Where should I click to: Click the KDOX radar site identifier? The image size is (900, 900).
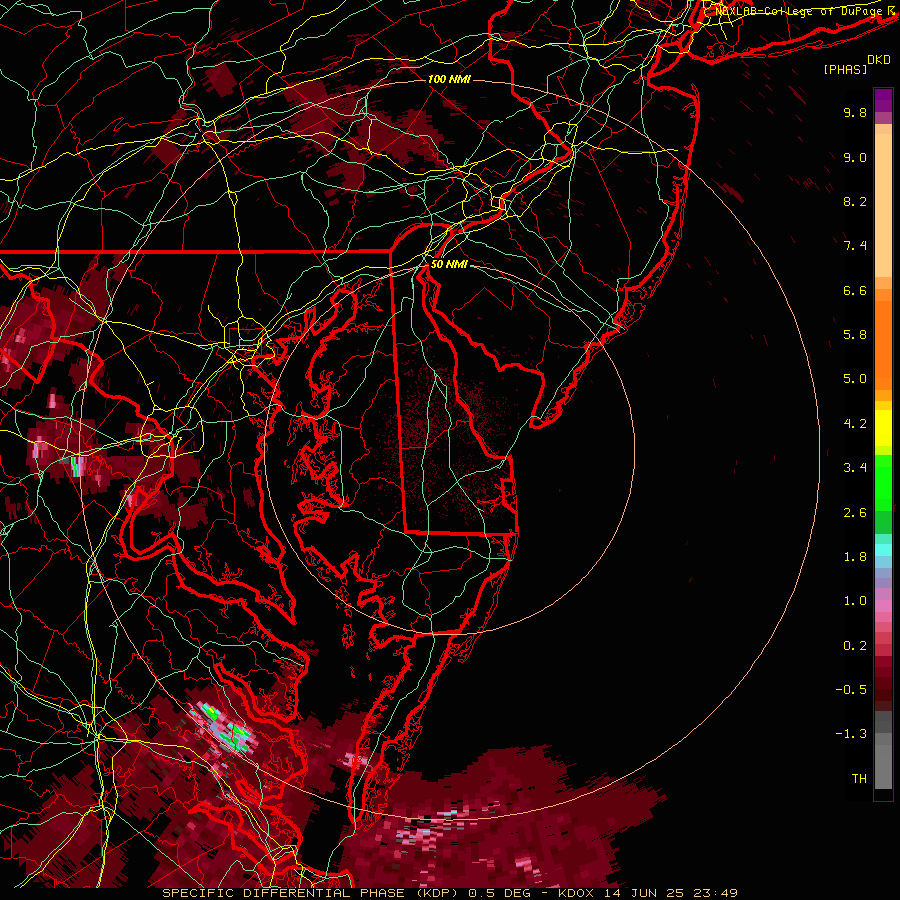[577, 893]
